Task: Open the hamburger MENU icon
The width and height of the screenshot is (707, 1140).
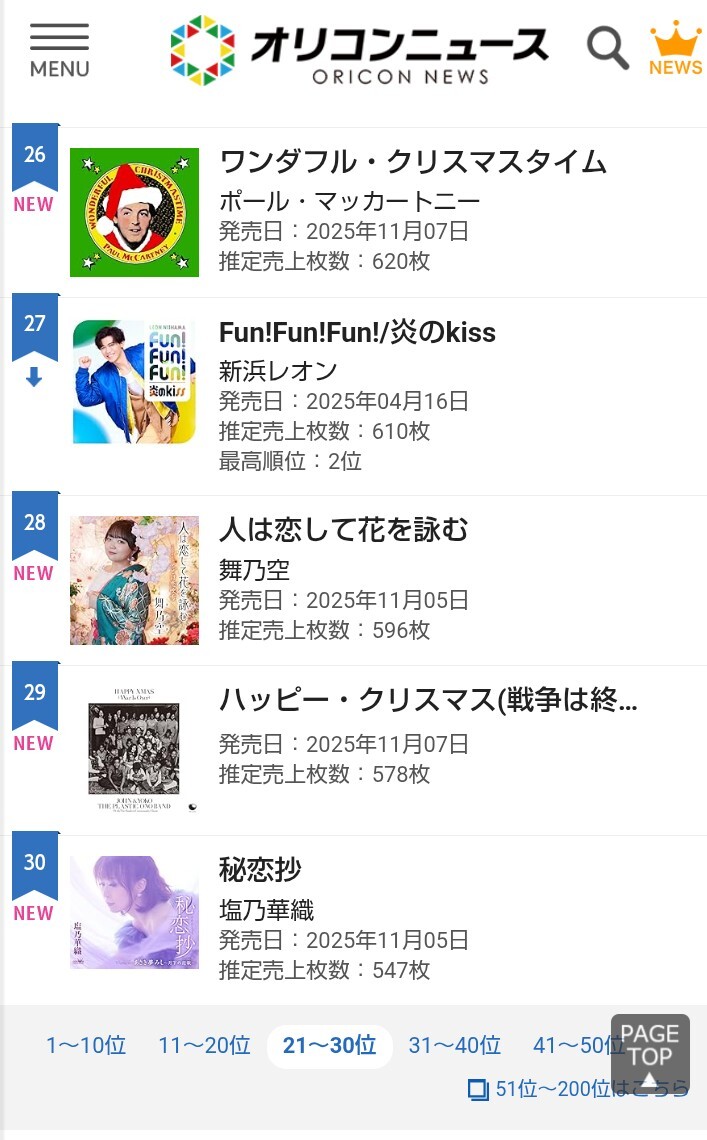Action: (x=59, y=50)
